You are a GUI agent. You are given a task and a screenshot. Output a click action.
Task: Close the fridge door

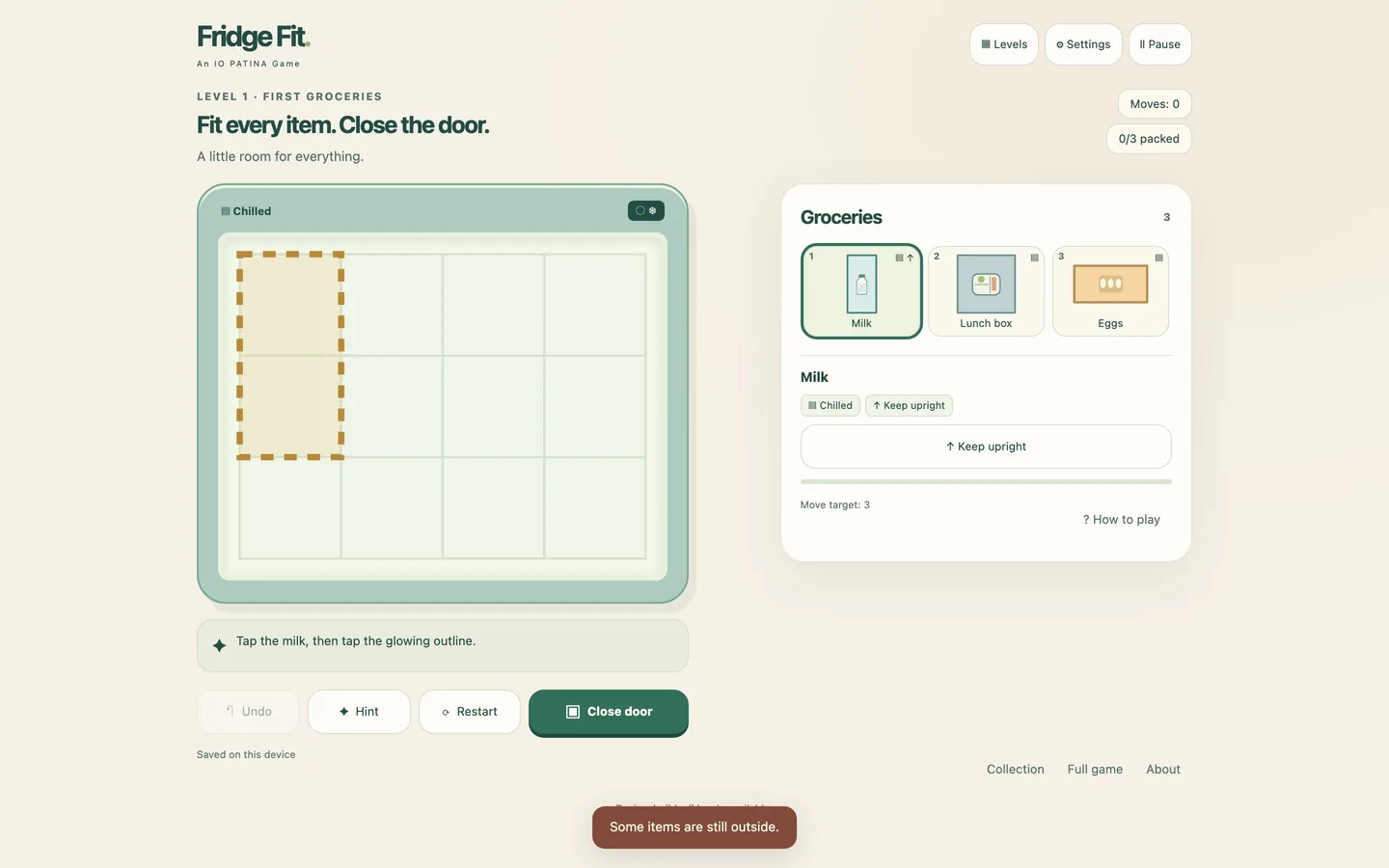(x=609, y=713)
